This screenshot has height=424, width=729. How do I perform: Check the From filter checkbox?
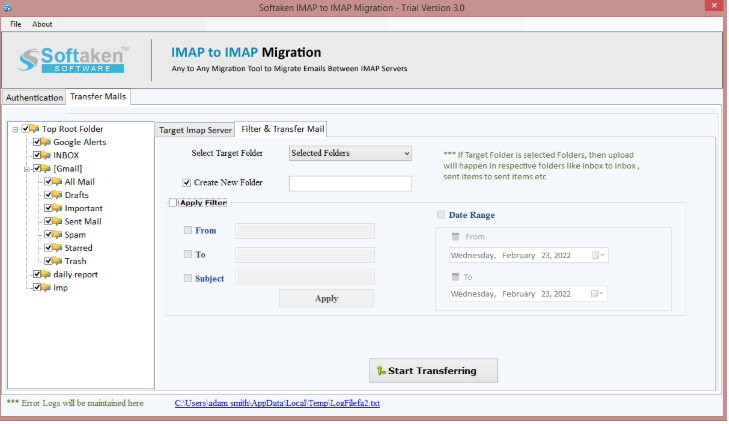(x=188, y=230)
